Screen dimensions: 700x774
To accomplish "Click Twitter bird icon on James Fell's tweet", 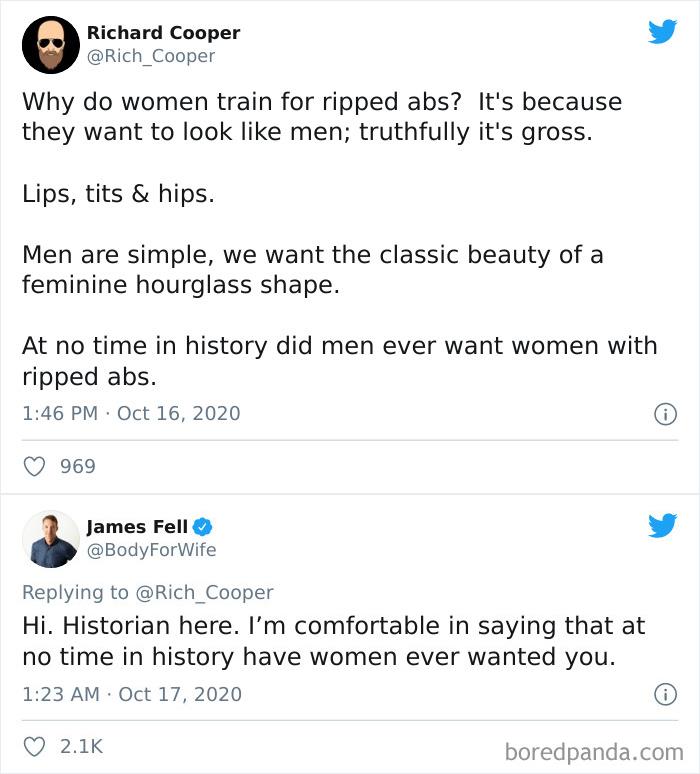I will (662, 525).
